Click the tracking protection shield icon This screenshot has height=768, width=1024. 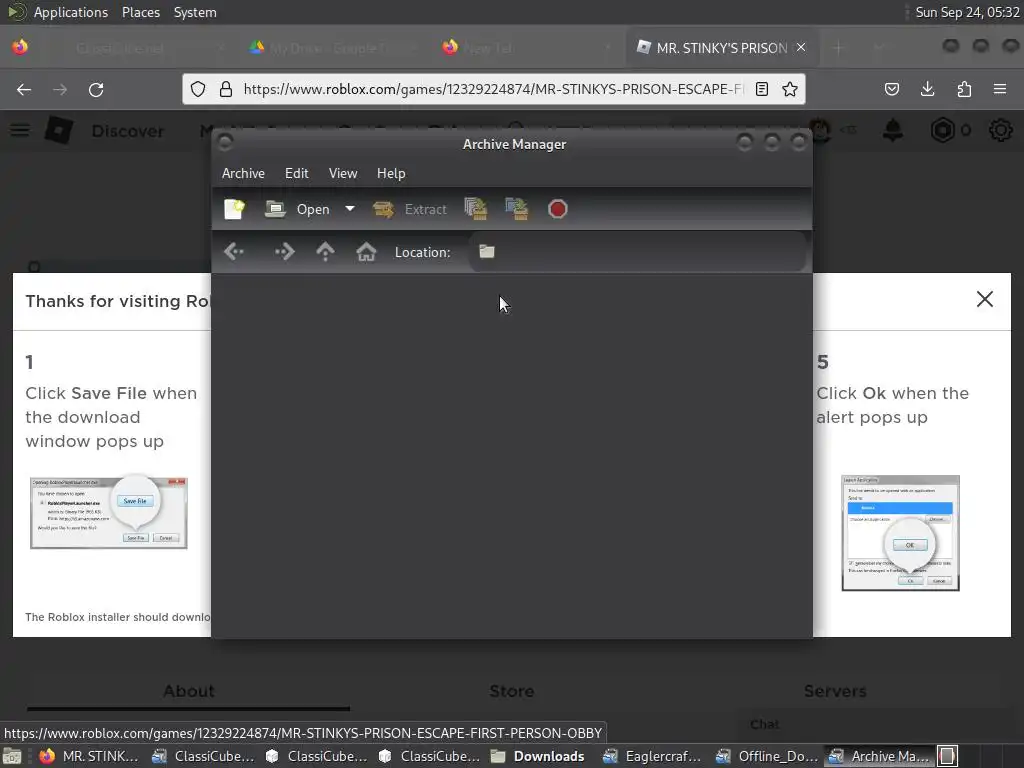[x=198, y=89]
